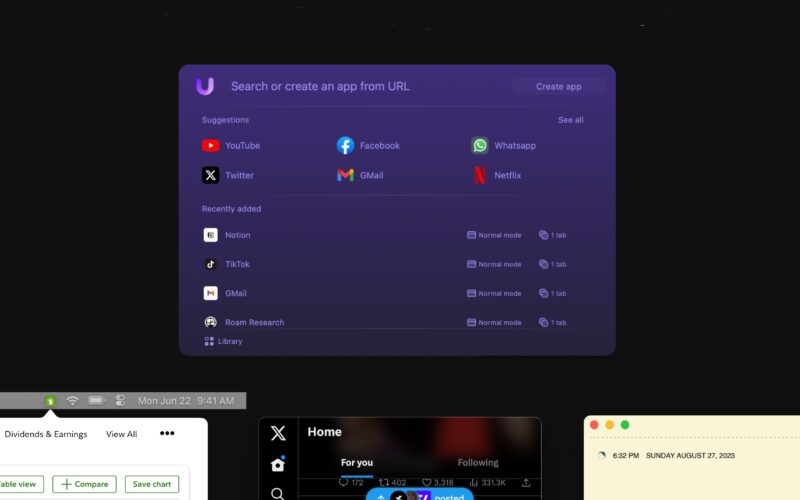Click the green menu bar app icon
Viewport: 800px width, 500px height.
click(50, 401)
